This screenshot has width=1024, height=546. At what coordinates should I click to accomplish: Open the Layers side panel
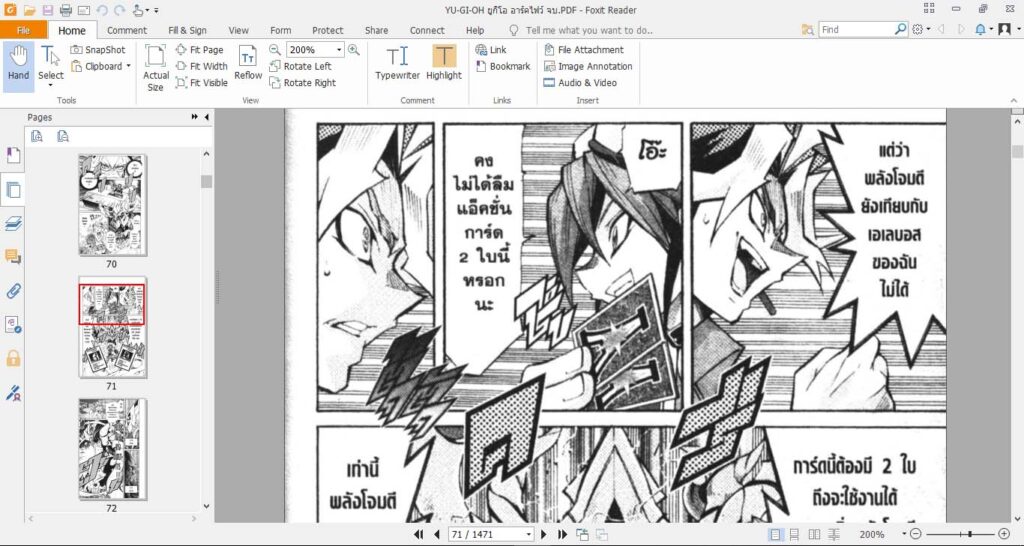(13, 224)
